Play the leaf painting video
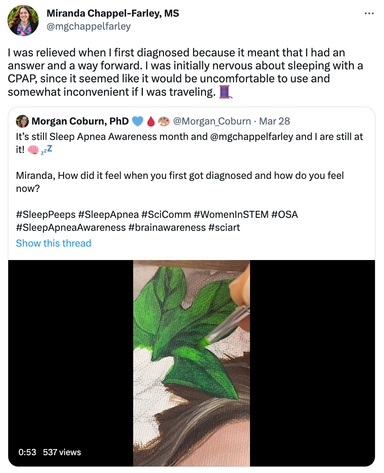The image size is (384, 473). pyautogui.click(x=191, y=363)
